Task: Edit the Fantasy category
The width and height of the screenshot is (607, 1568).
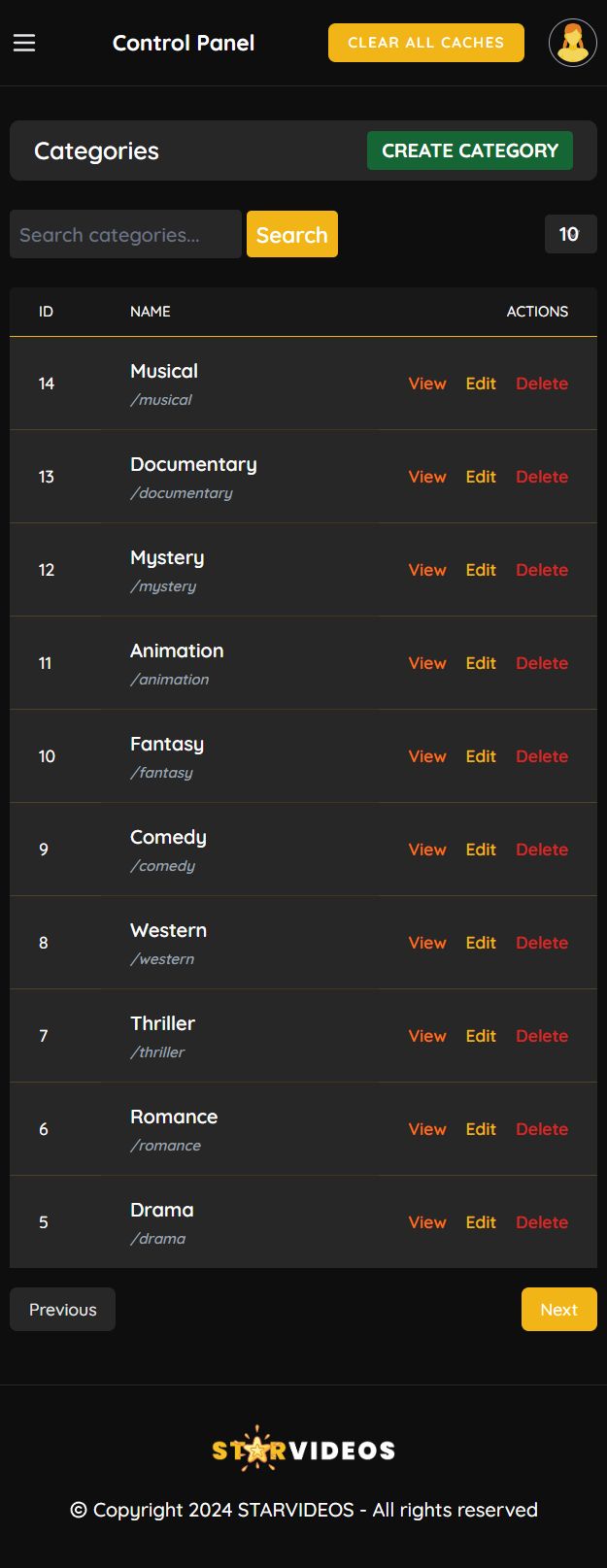Action: click(481, 756)
